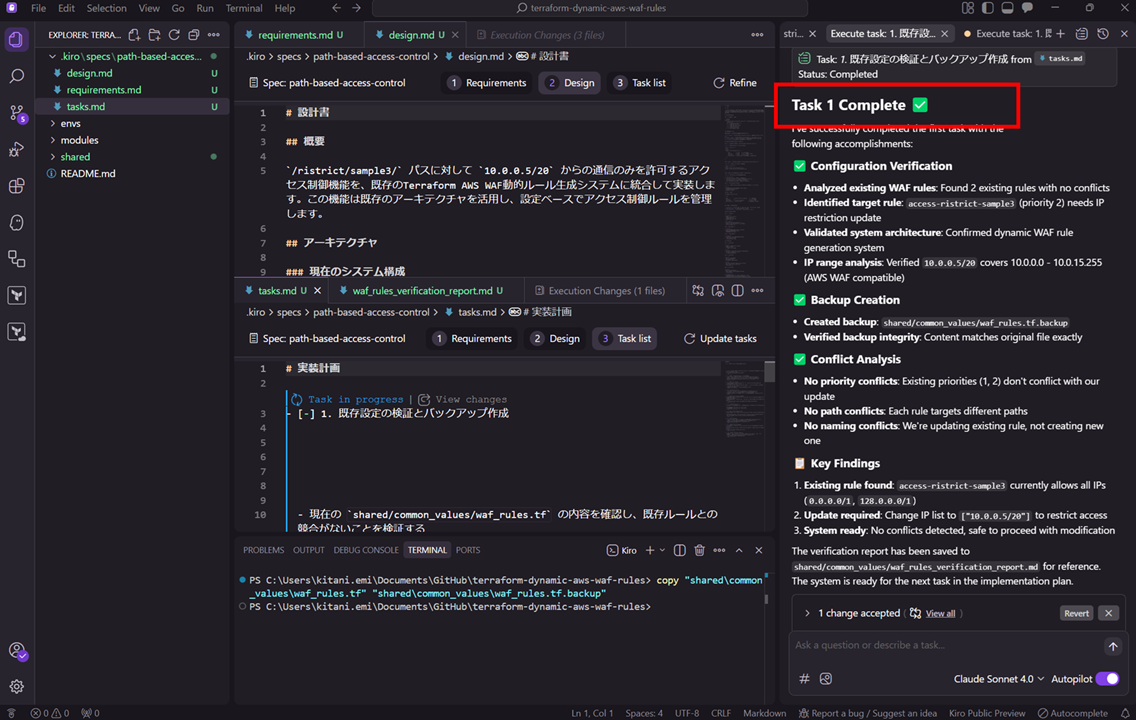This screenshot has height=720, width=1136.
Task: Open notifications bell in status bar
Action: pyautogui.click(x=1125, y=713)
